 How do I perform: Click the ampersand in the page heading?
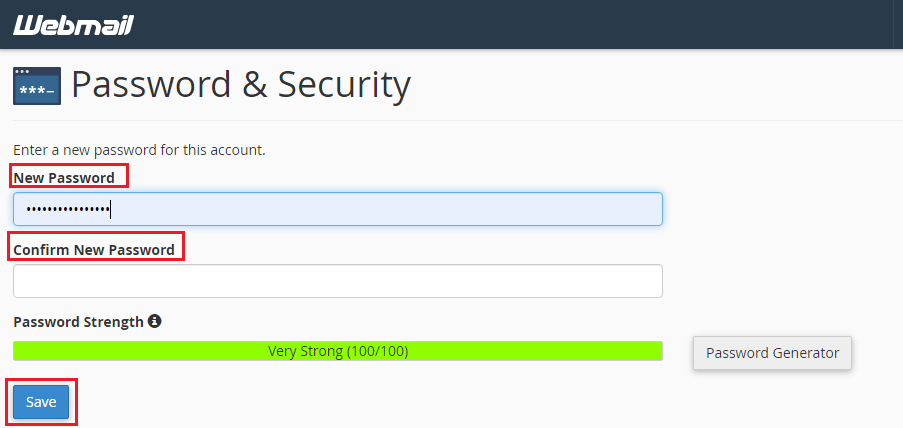(254, 85)
